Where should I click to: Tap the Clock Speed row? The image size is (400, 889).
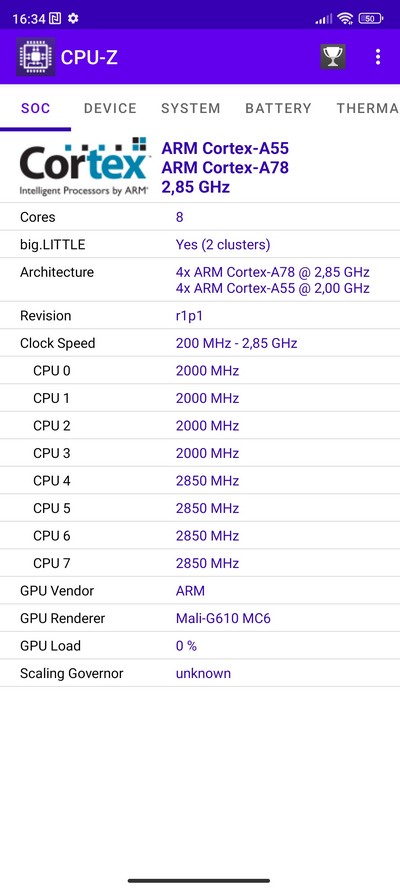[200, 343]
